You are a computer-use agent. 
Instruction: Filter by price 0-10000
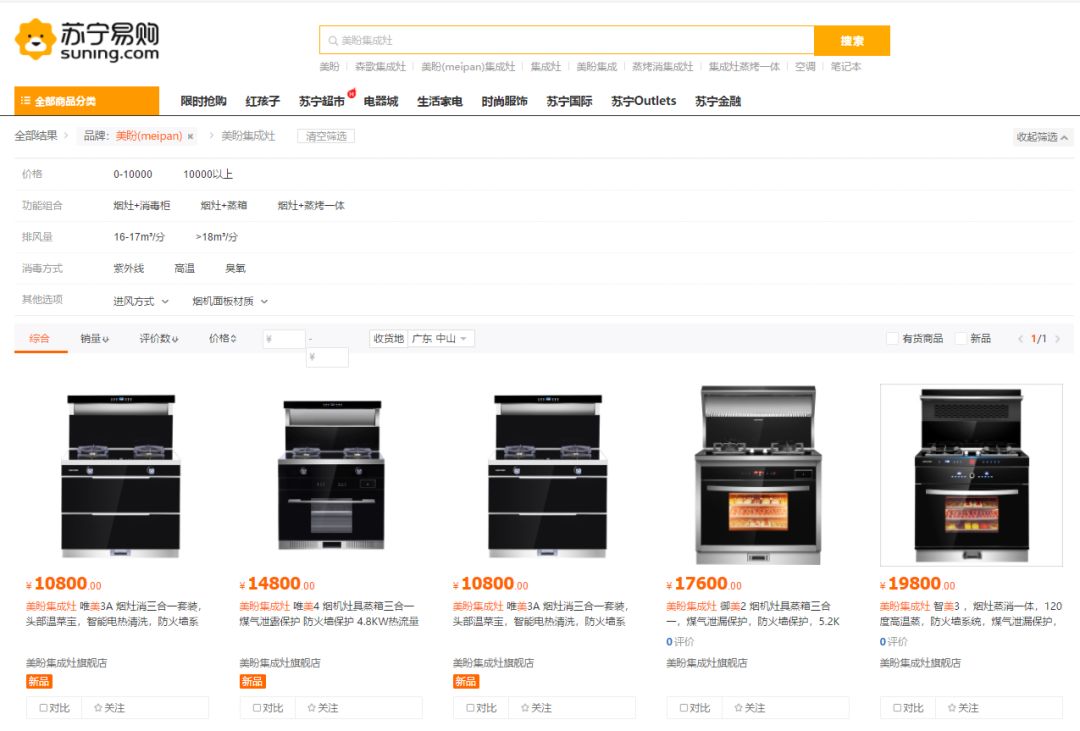coord(133,174)
